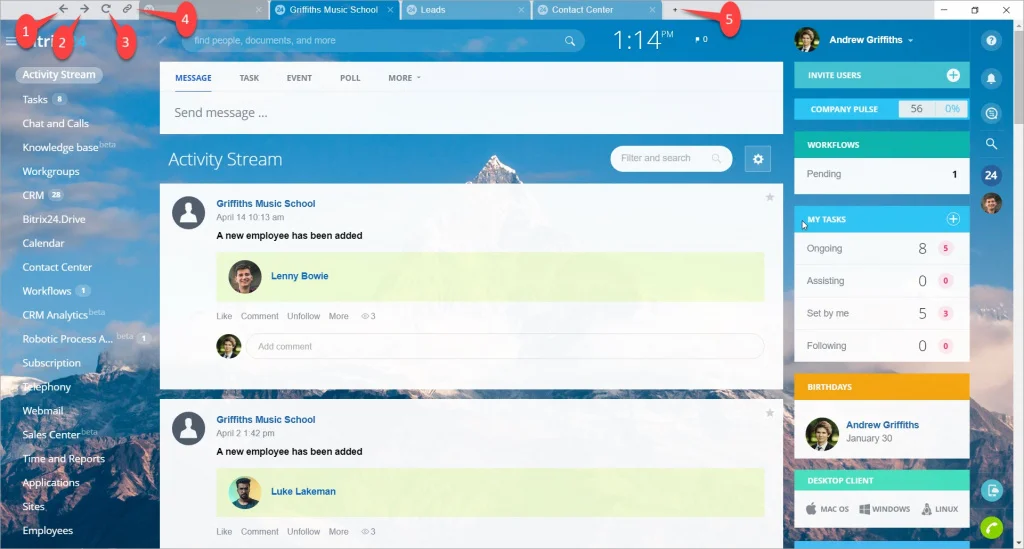Open Calendar in left menu
The height and width of the screenshot is (549, 1024).
(43, 243)
